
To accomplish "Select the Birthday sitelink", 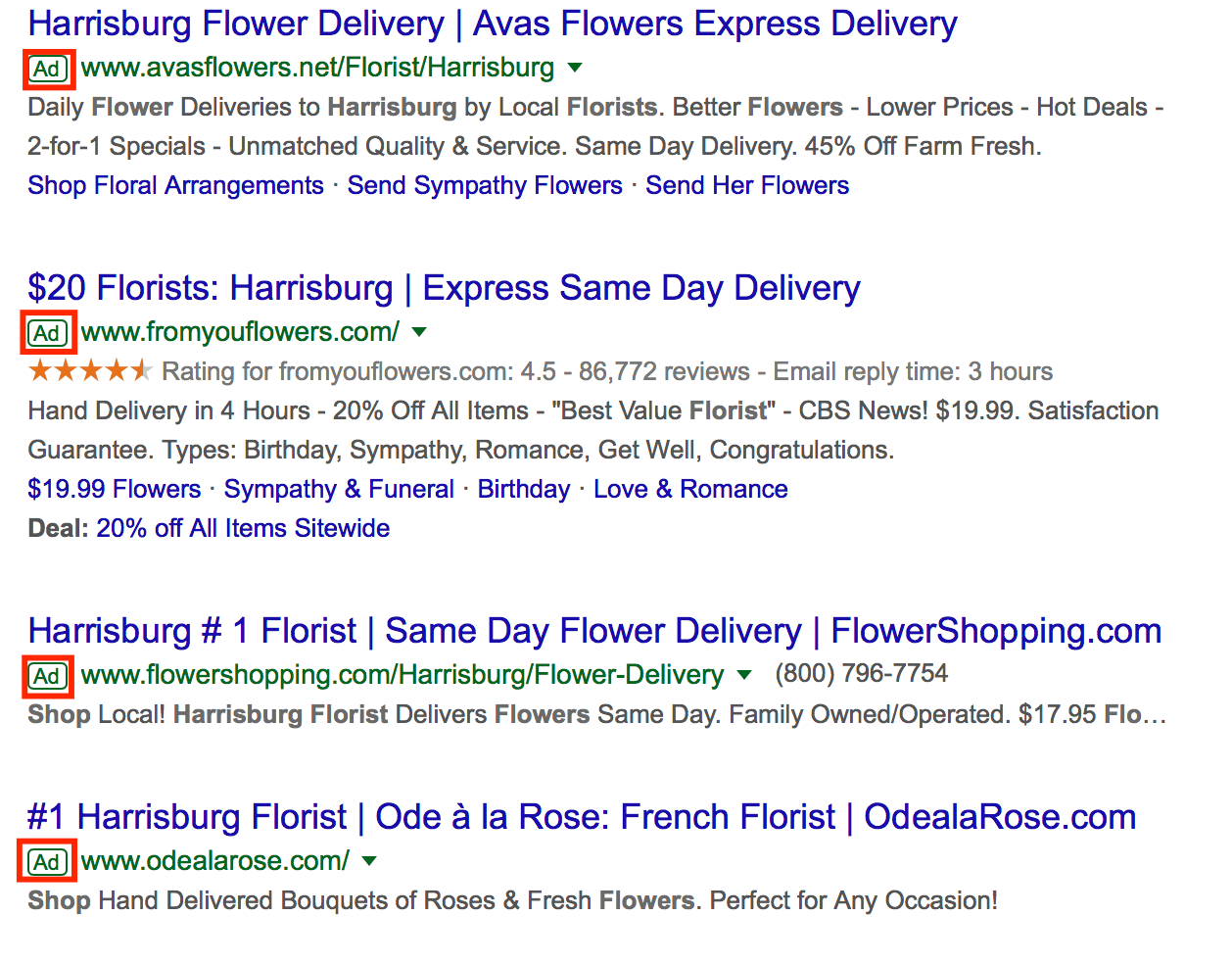I will click(x=524, y=489).
